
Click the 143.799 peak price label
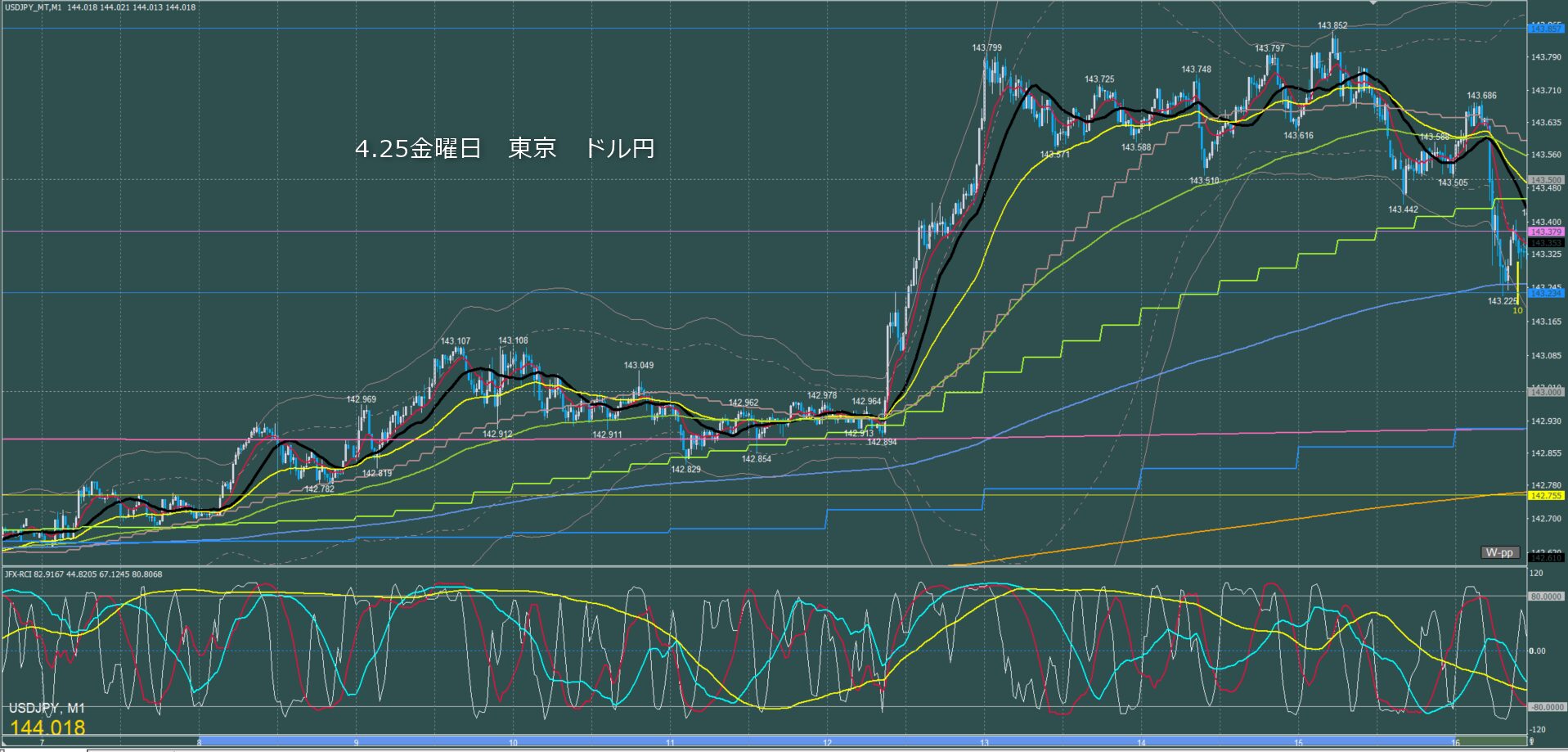pyautogui.click(x=986, y=48)
